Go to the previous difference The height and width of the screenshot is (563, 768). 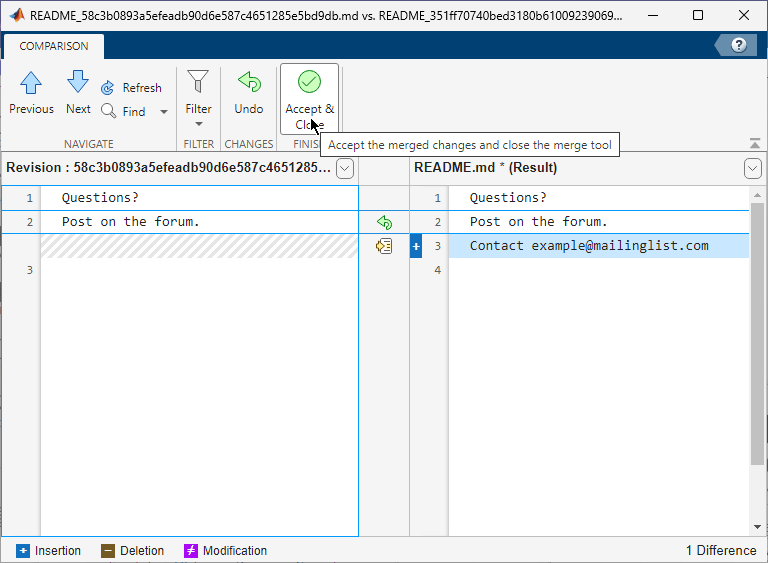[x=31, y=92]
